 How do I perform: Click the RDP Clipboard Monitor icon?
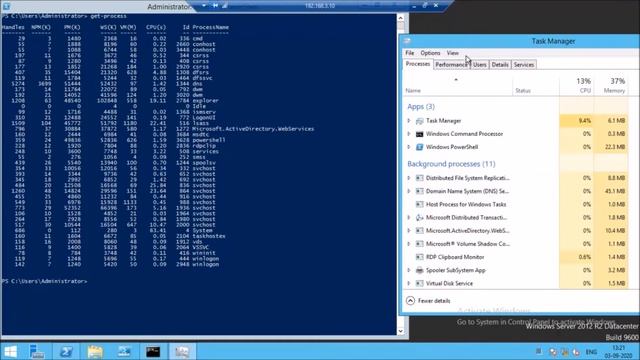coord(420,257)
